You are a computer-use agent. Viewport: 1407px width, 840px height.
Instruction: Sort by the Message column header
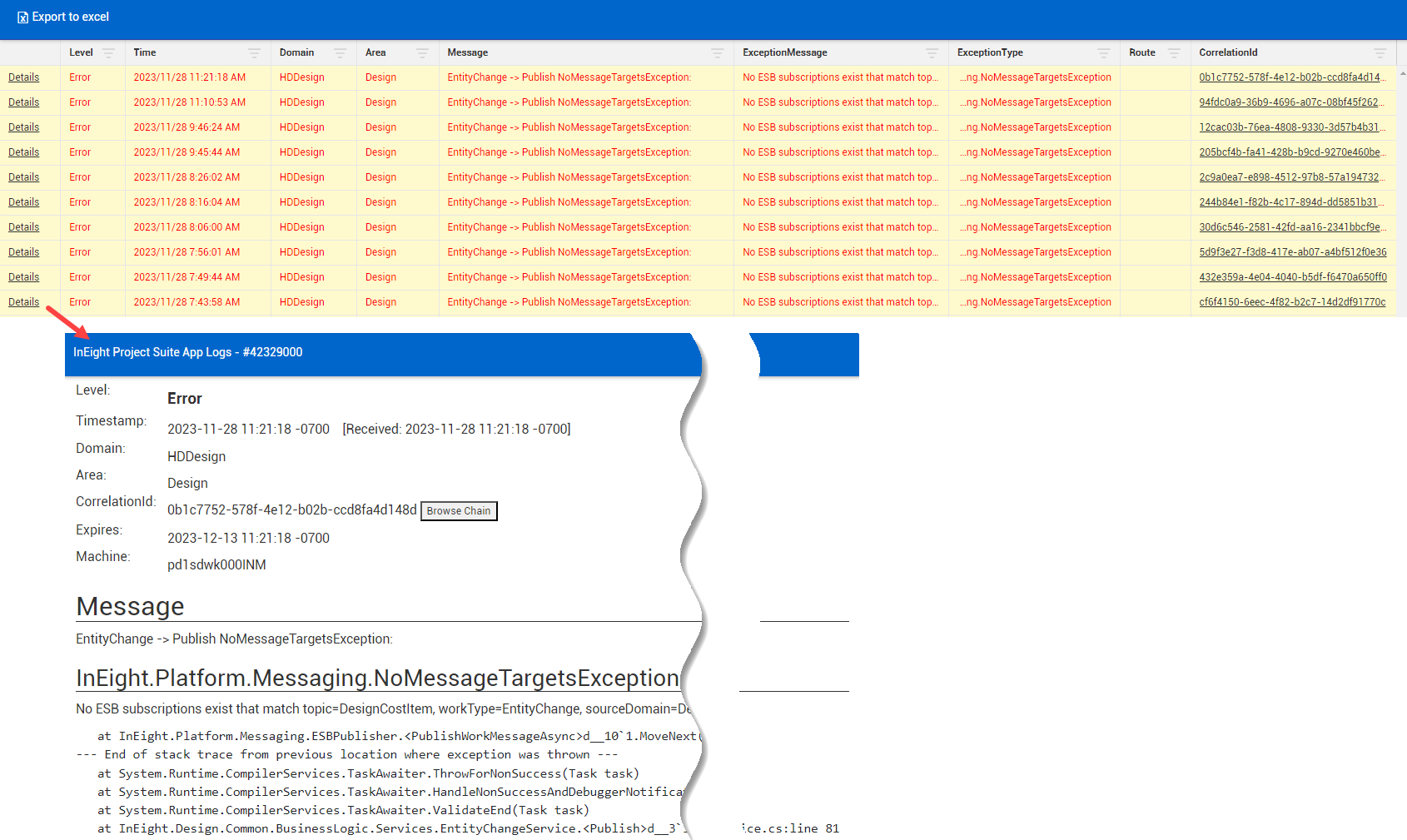468,52
